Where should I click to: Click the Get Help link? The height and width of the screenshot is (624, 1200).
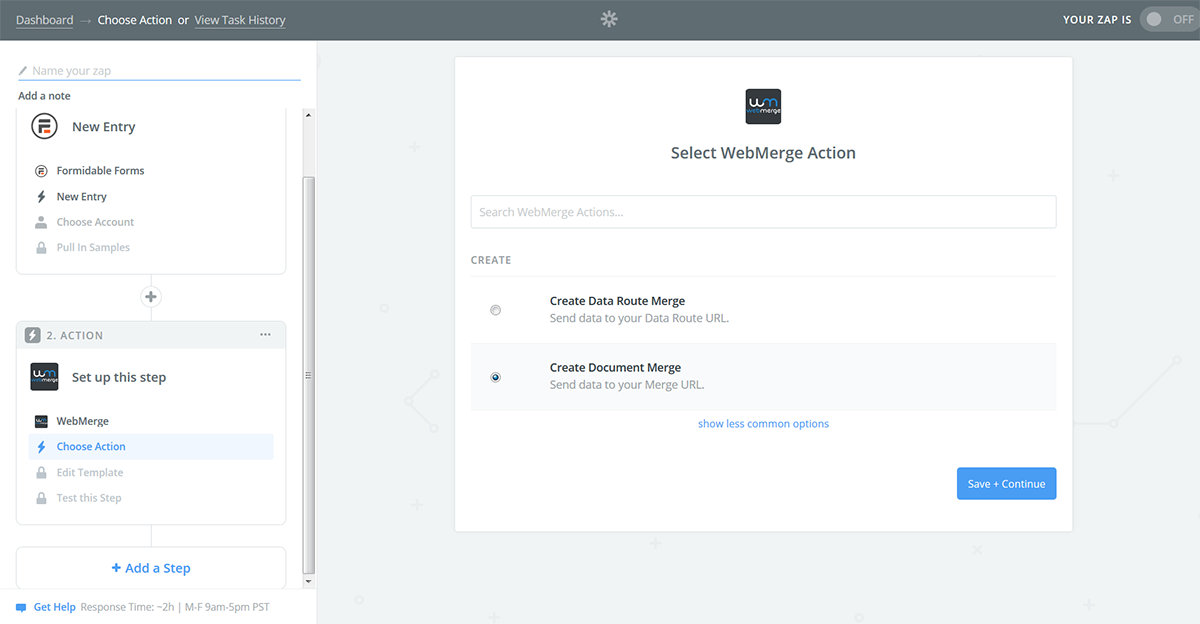coord(55,607)
